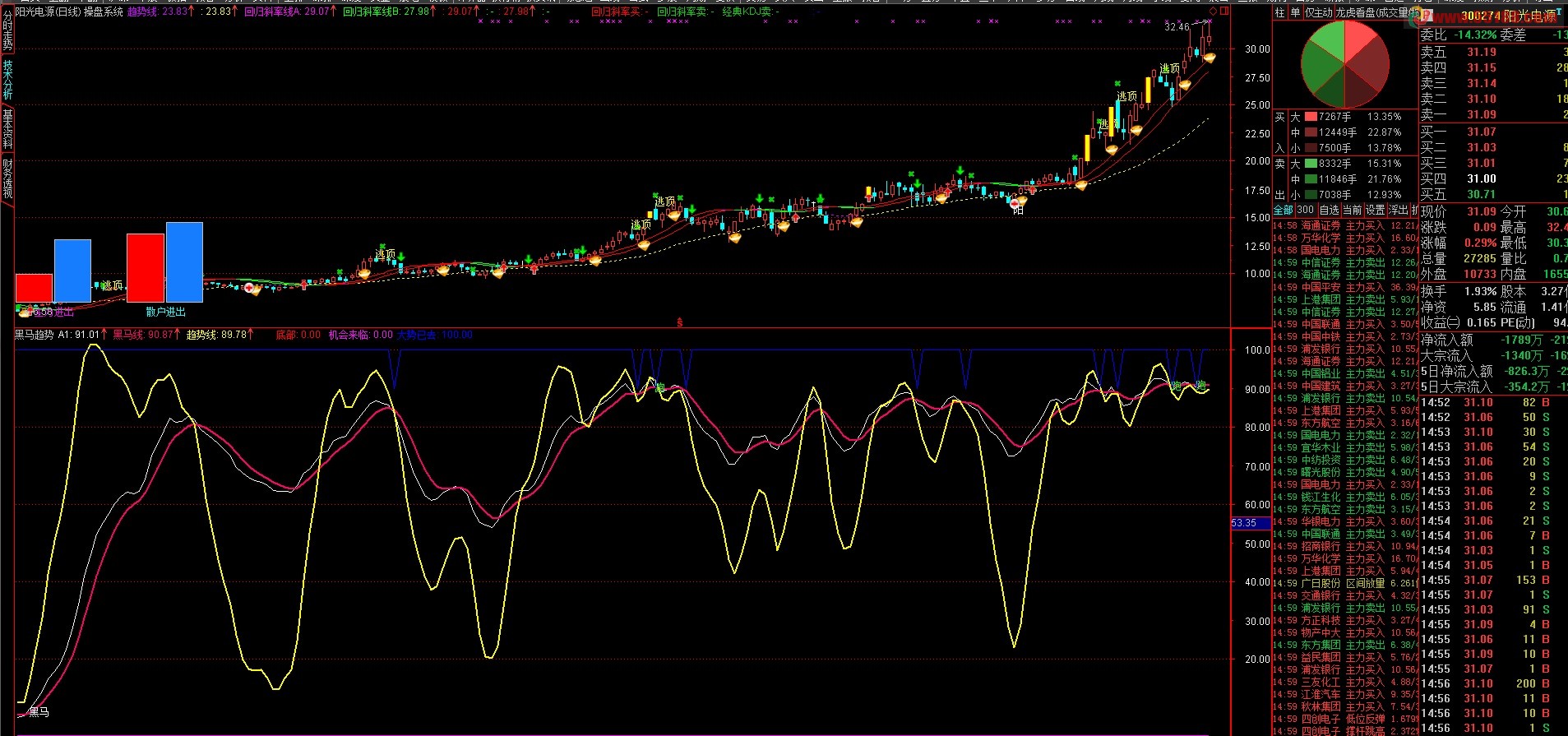Toggle the 柱 bar view in the volume panel

point(1279,12)
